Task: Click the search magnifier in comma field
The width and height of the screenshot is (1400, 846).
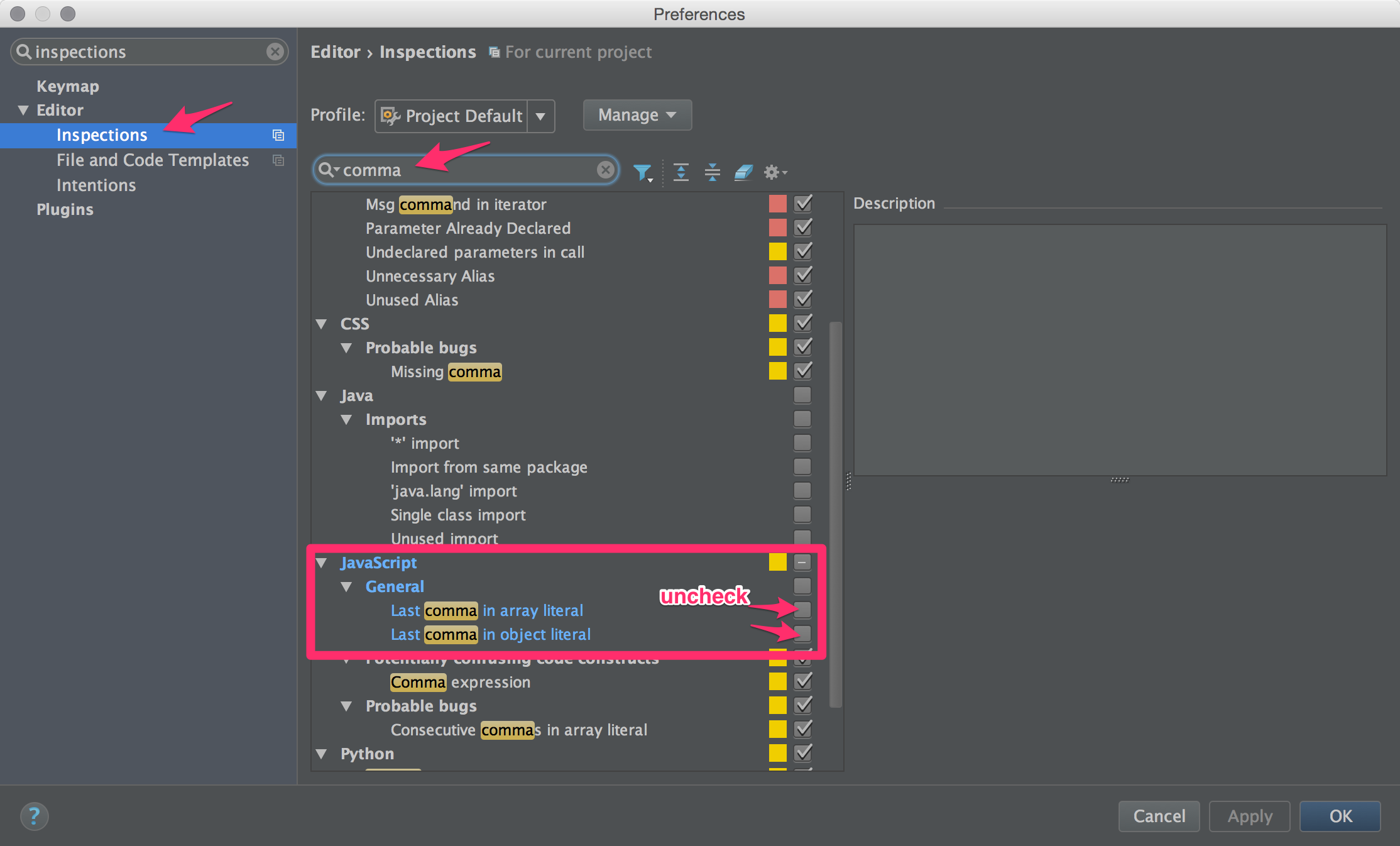Action: tap(328, 170)
